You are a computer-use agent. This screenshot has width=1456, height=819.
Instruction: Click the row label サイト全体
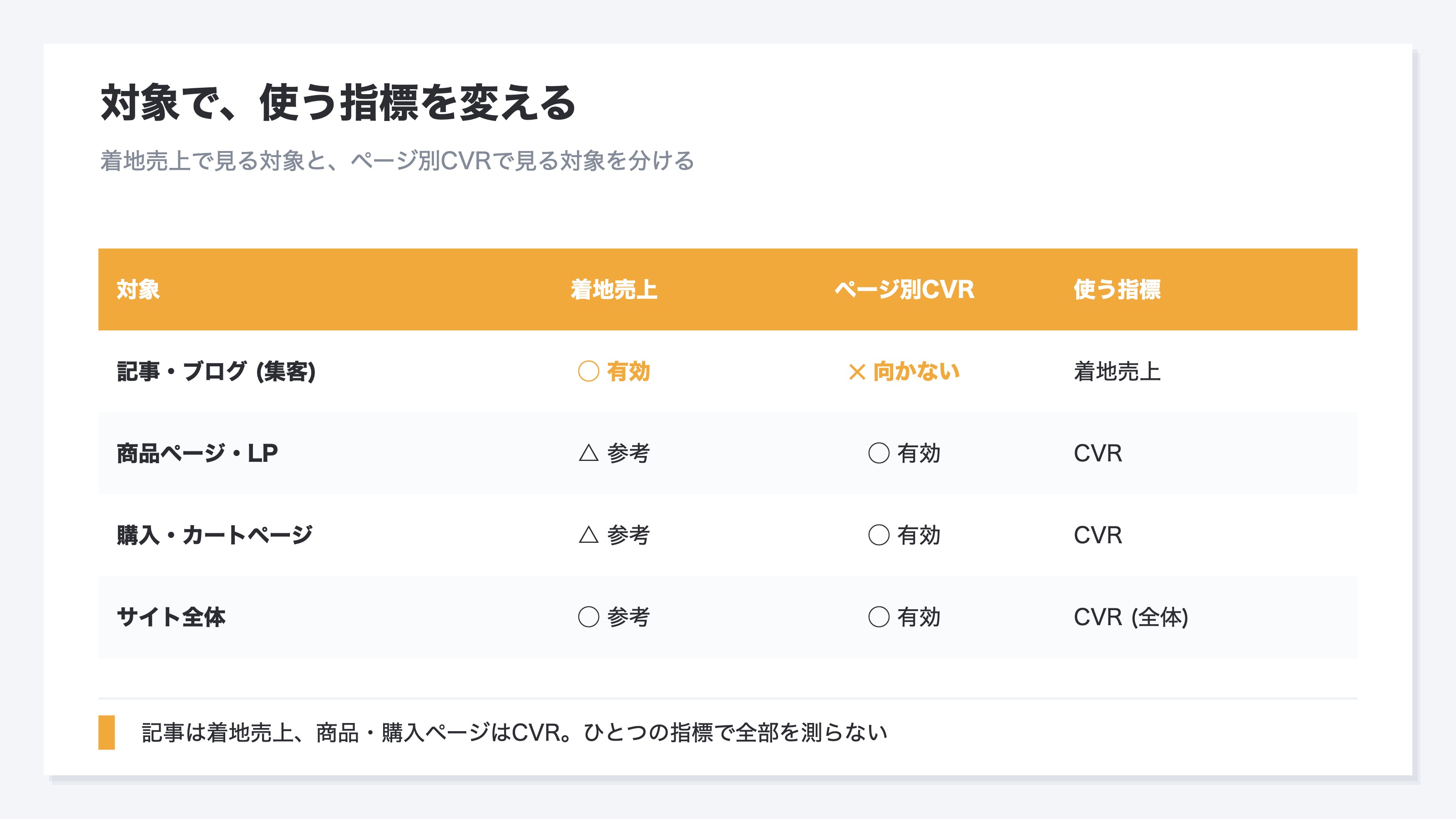coord(171,617)
